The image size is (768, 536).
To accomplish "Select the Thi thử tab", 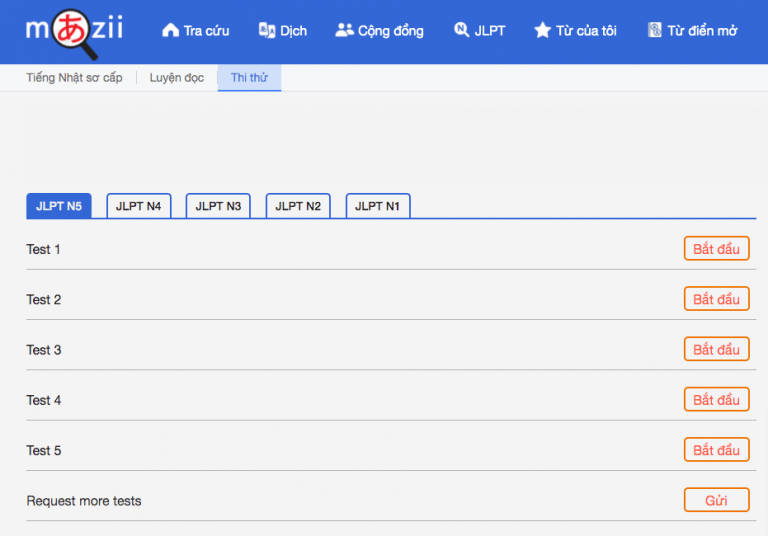I will (x=249, y=78).
